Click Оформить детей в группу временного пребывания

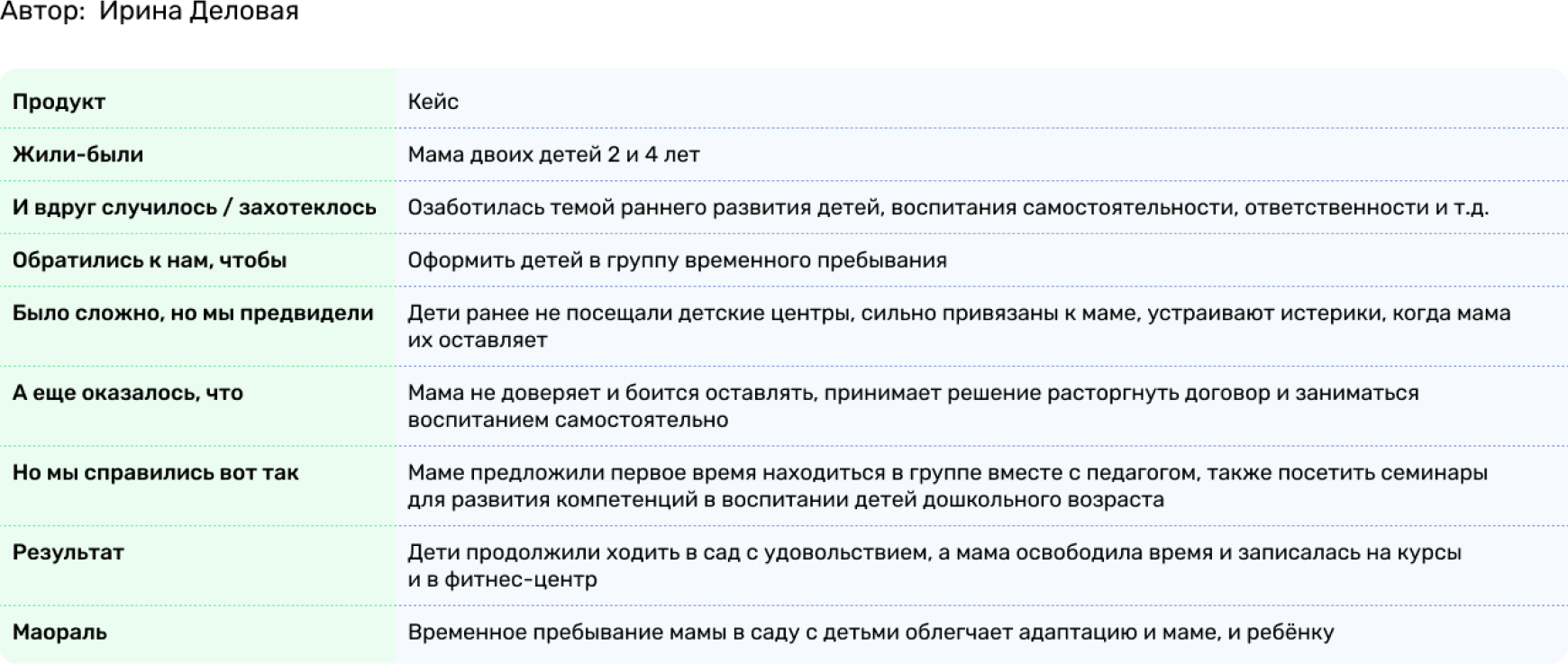pos(677,260)
